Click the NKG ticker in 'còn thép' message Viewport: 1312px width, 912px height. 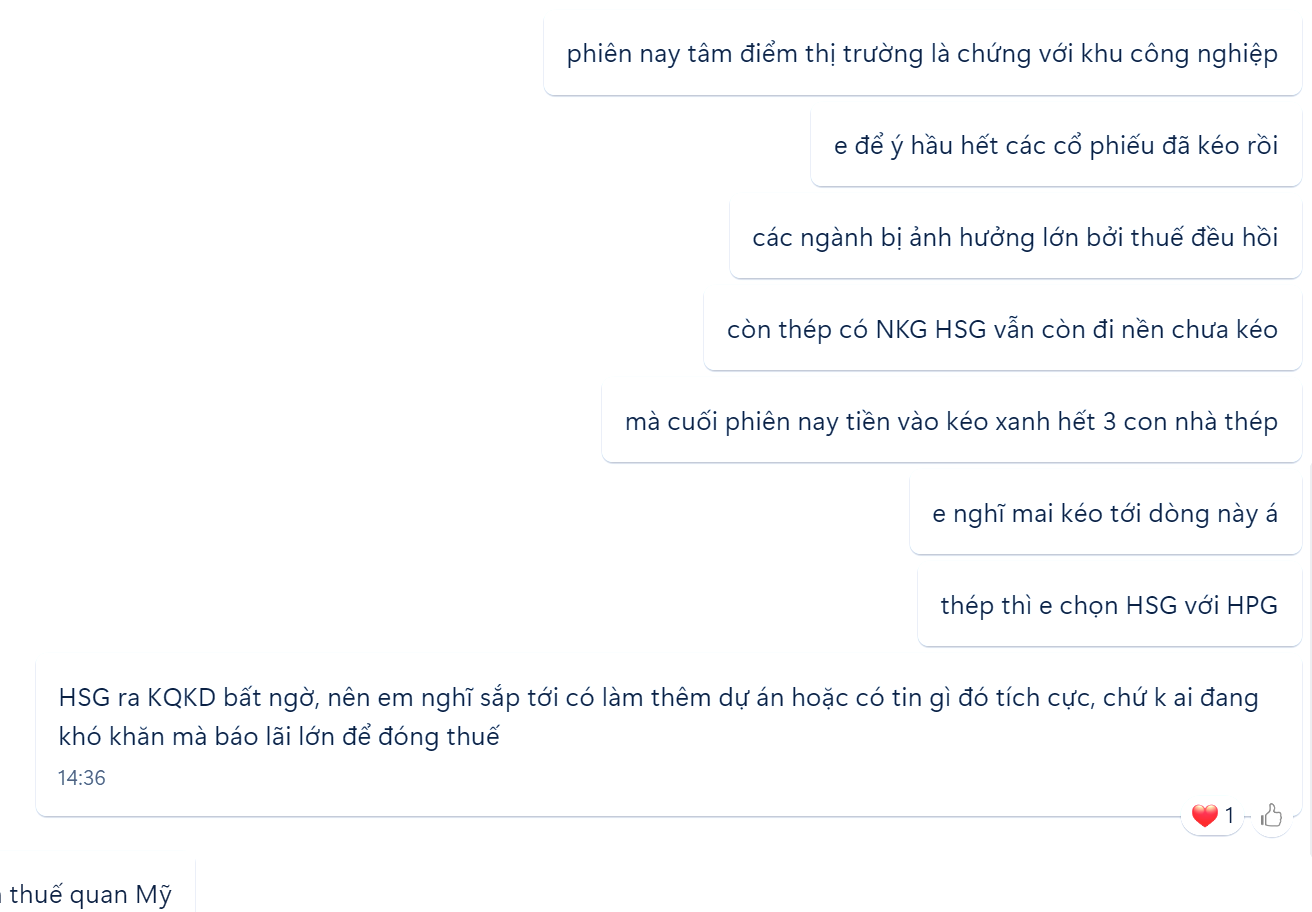pos(901,330)
